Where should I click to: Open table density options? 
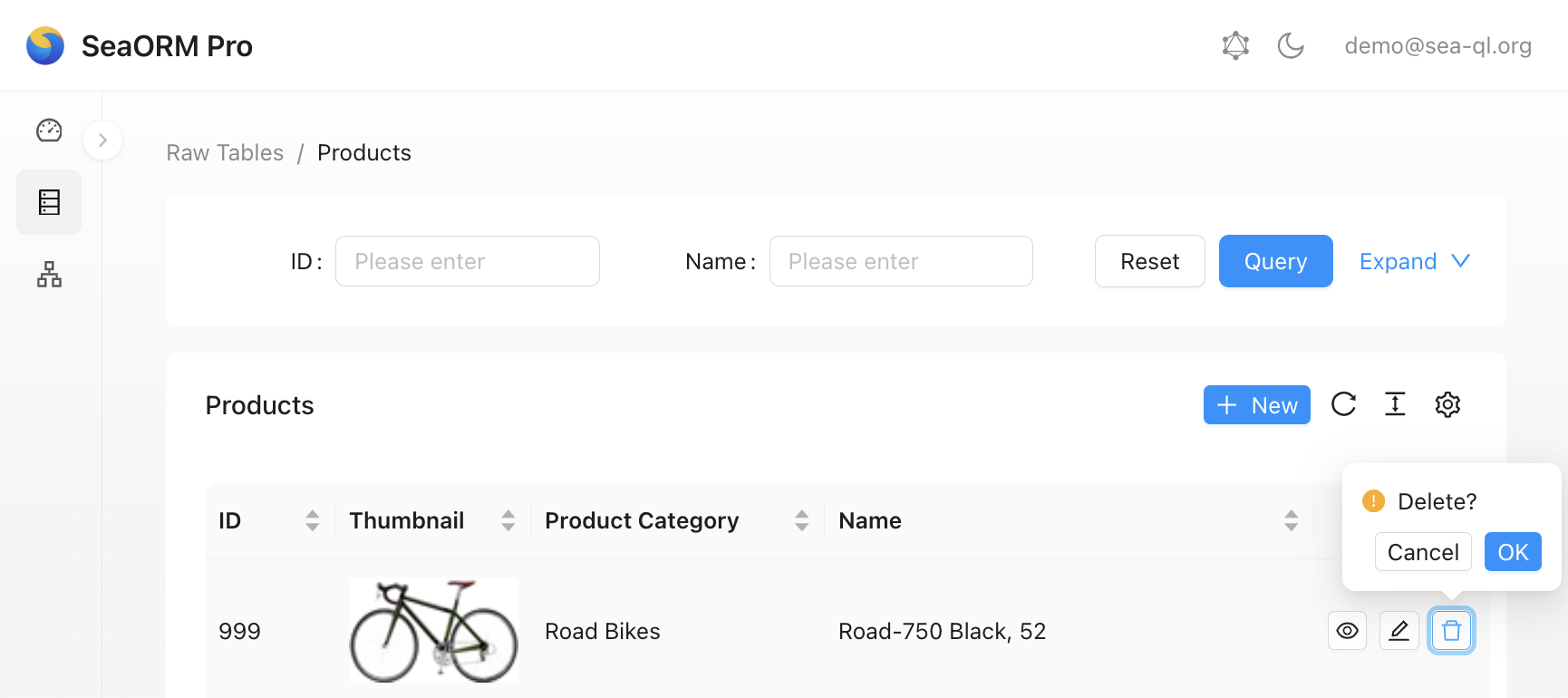coord(1395,404)
